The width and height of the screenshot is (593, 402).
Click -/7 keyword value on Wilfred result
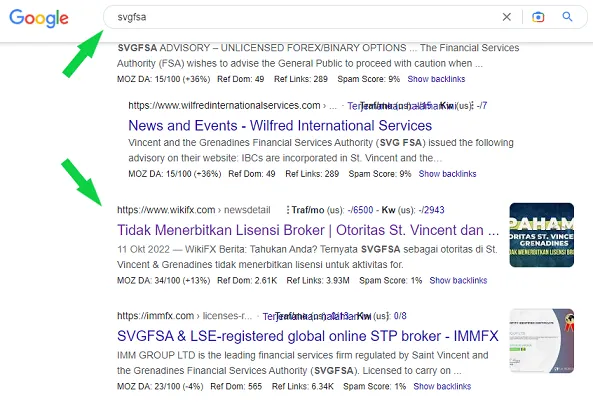click(x=482, y=106)
